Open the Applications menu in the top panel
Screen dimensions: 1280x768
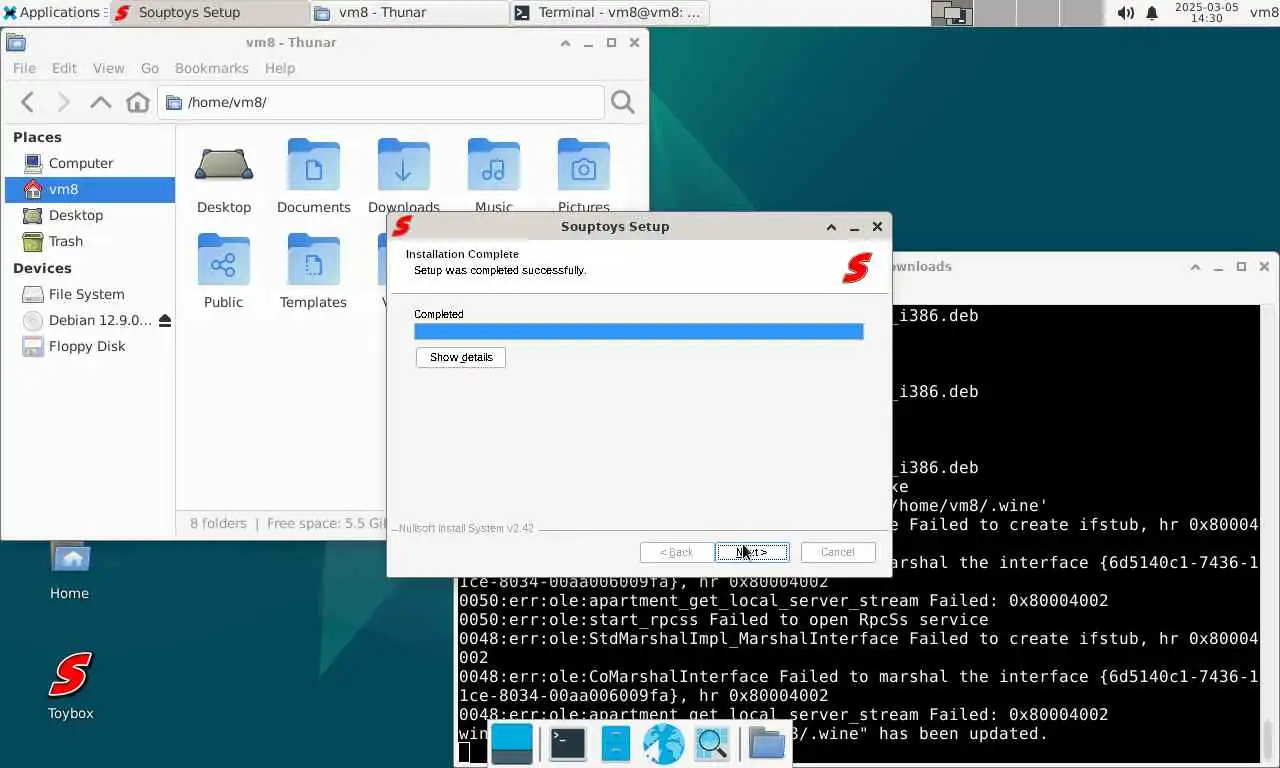click(52, 12)
